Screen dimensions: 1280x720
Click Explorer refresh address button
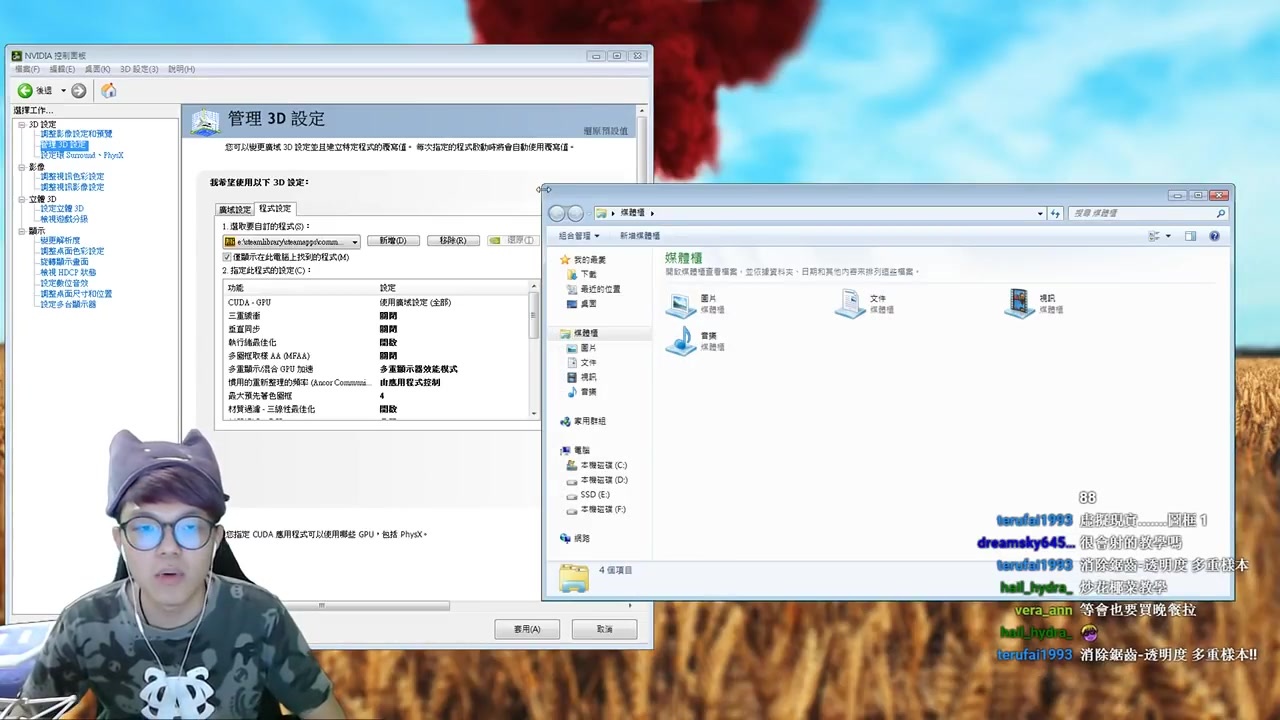[1055, 213]
